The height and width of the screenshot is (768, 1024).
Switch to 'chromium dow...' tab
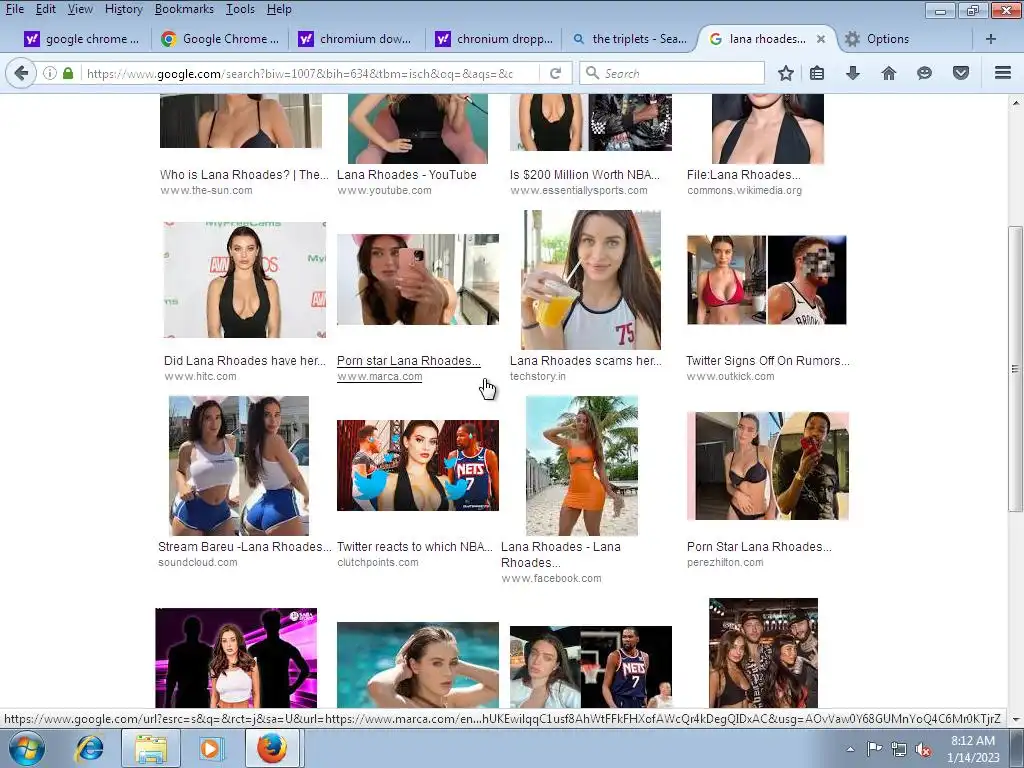click(356, 39)
